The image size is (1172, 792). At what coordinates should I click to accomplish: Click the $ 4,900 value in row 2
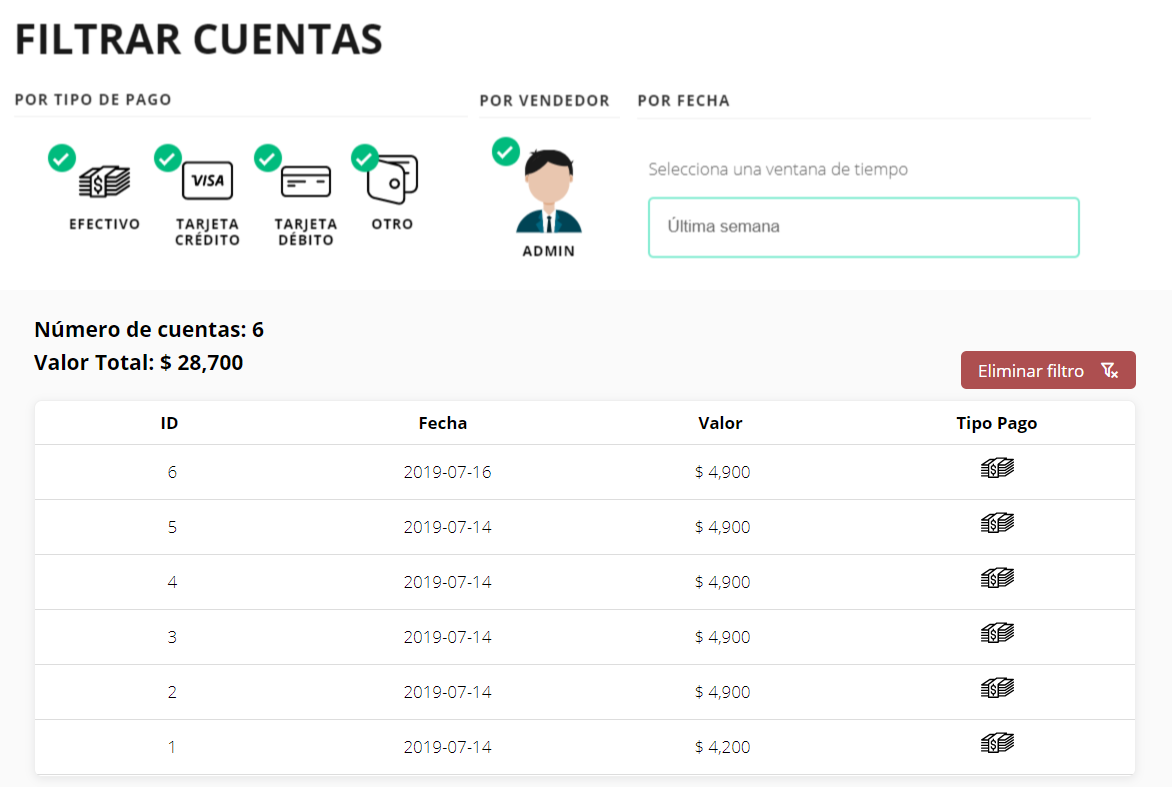[x=722, y=693]
